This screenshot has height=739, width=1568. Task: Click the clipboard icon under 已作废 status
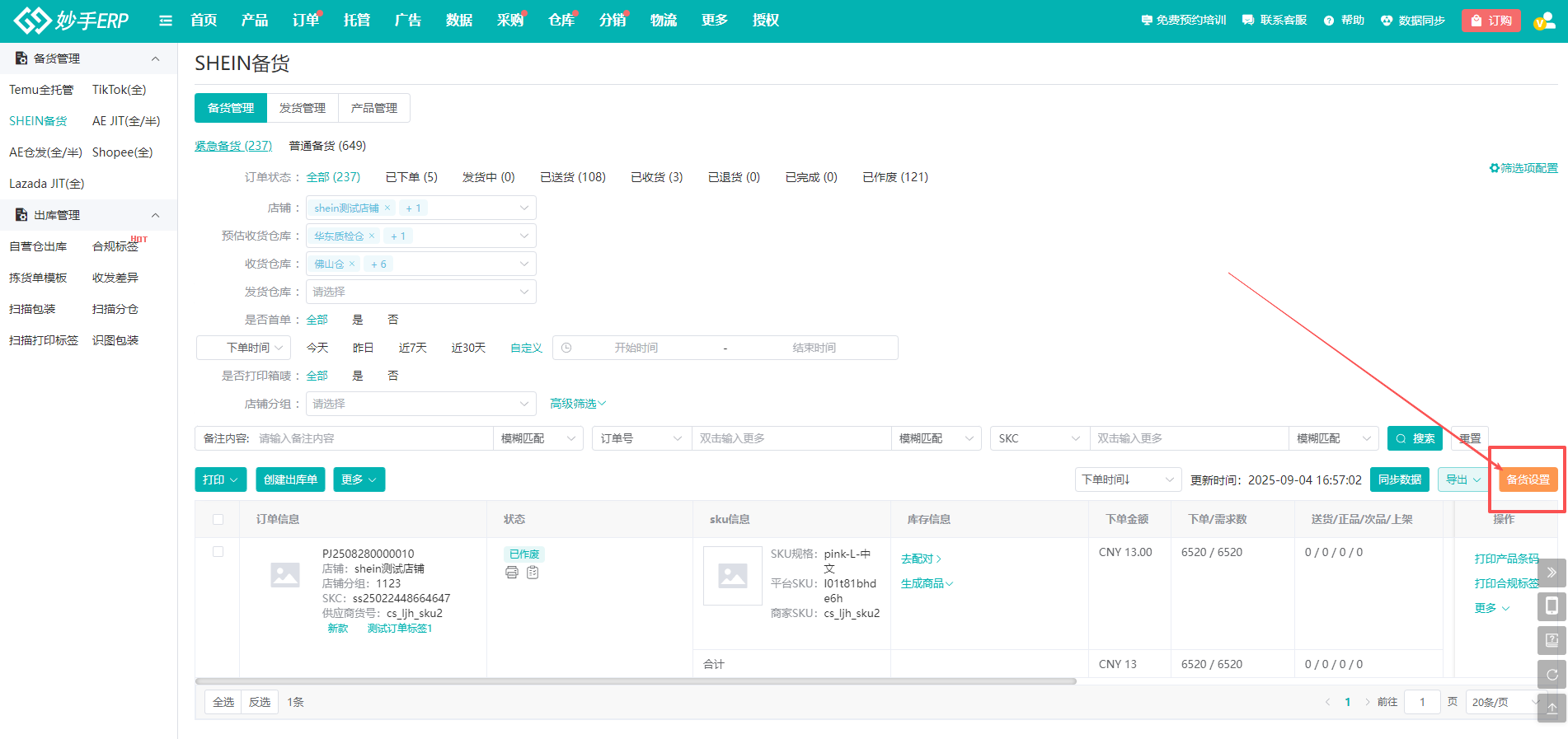coord(533,573)
